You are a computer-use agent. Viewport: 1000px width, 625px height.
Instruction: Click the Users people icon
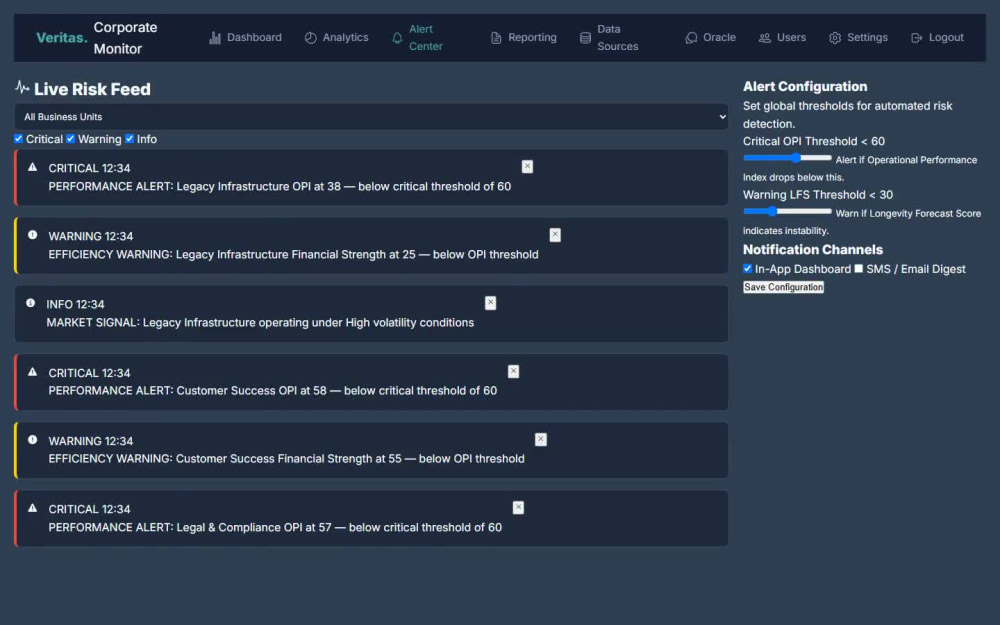765,38
